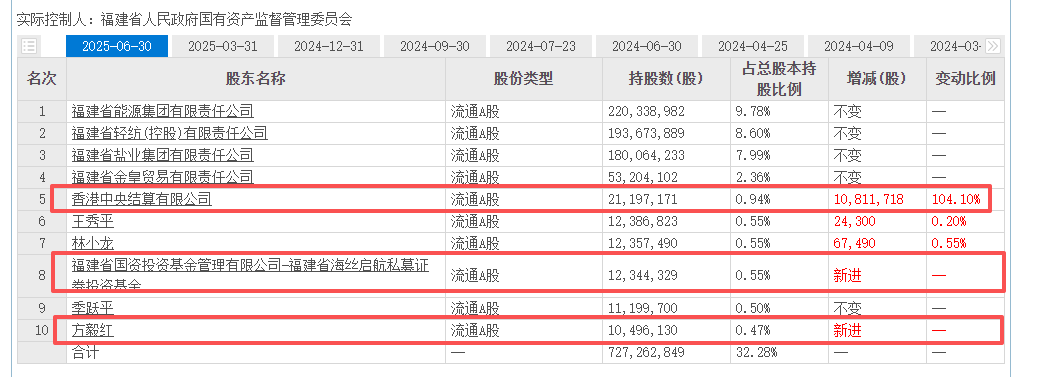The width and height of the screenshot is (1054, 377).
Task: Click 新进 in the 海丝启航 fund row
Action: (848, 275)
